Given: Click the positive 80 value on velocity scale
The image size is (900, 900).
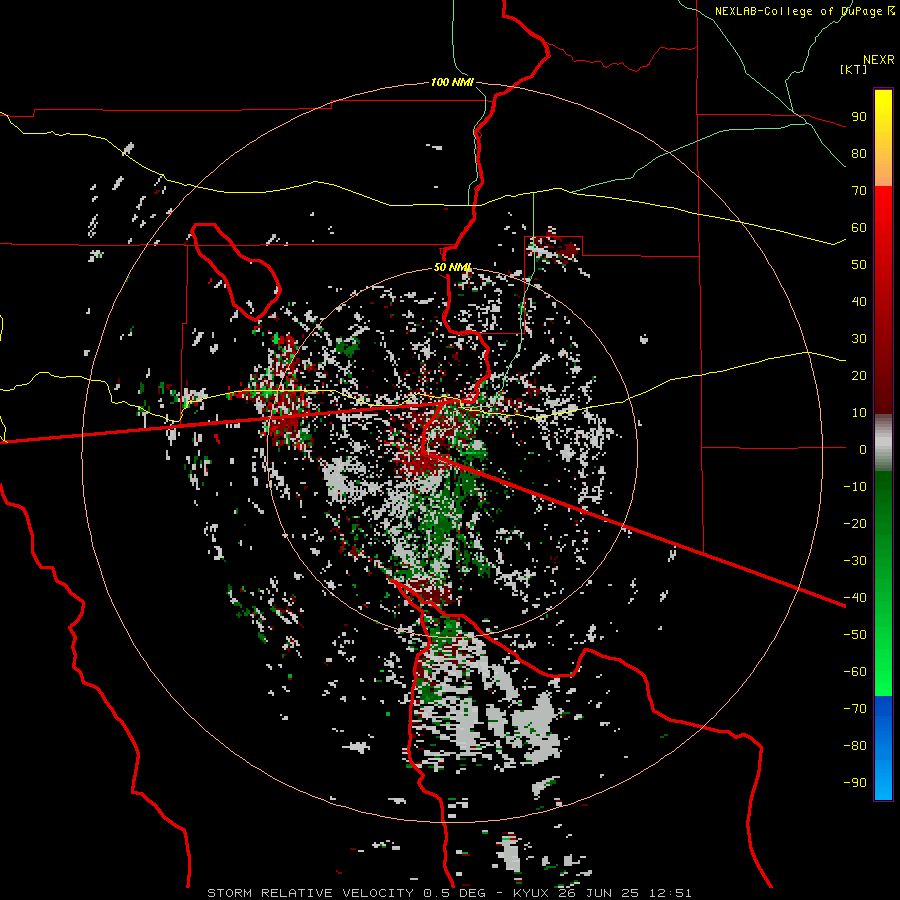Looking at the screenshot, I should click(859, 154).
